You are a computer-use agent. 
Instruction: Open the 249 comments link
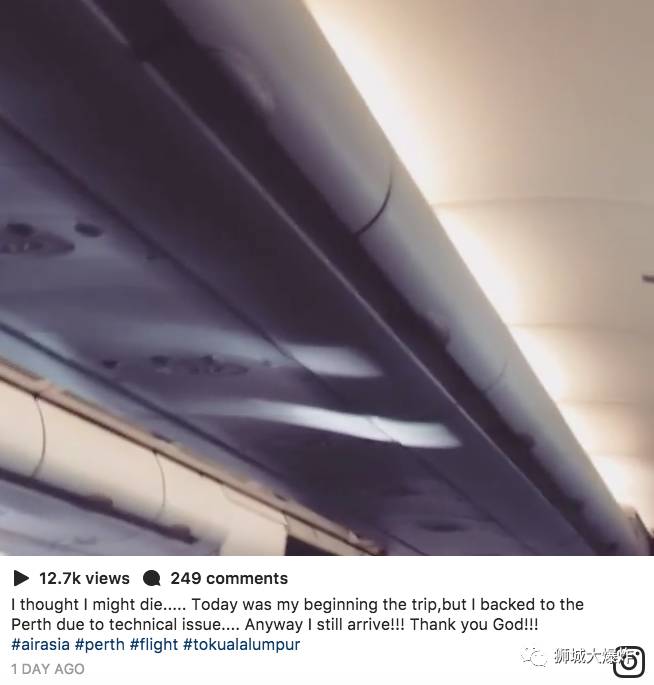pyautogui.click(x=229, y=578)
